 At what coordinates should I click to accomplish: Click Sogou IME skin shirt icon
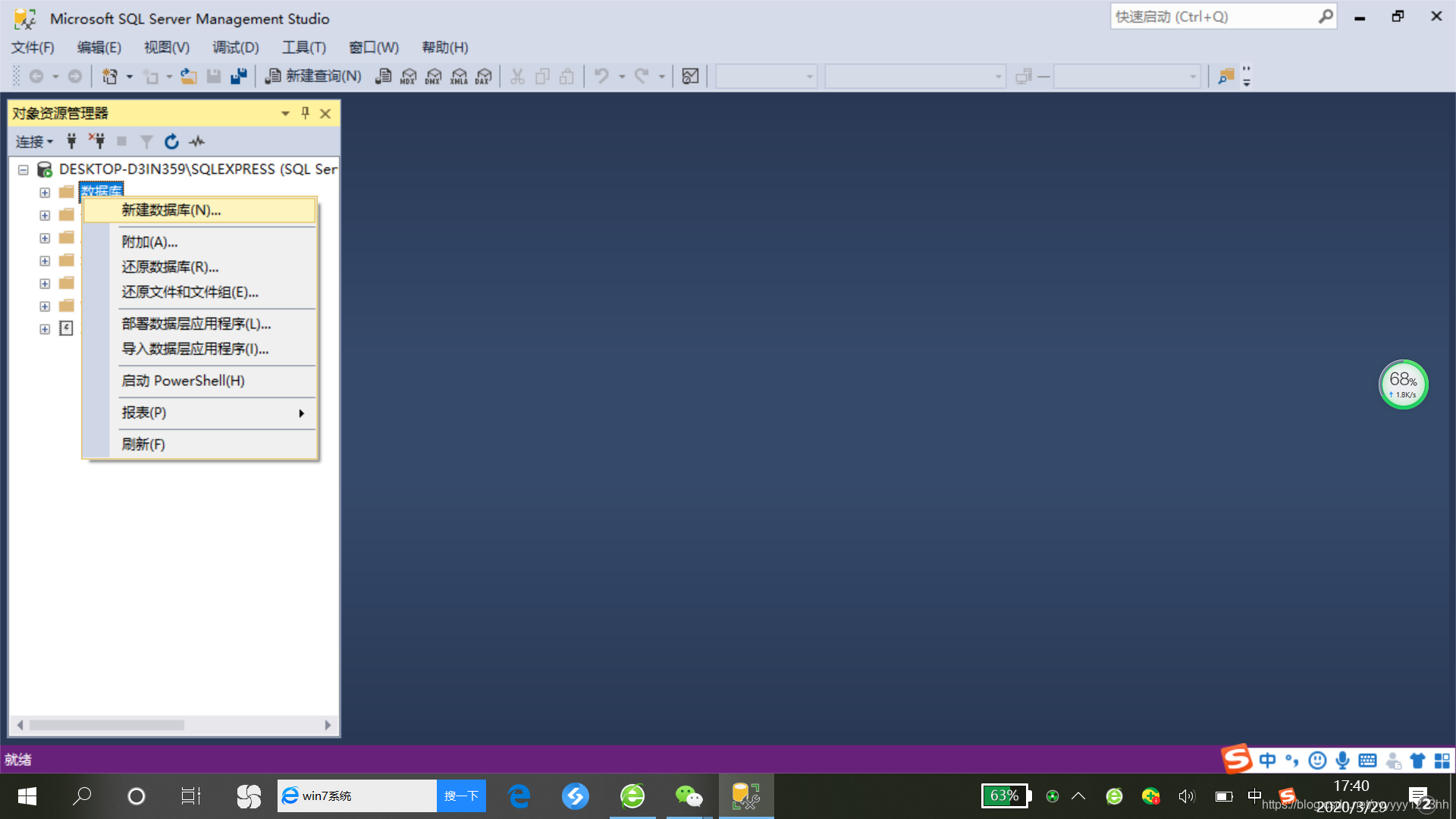pos(1417,760)
